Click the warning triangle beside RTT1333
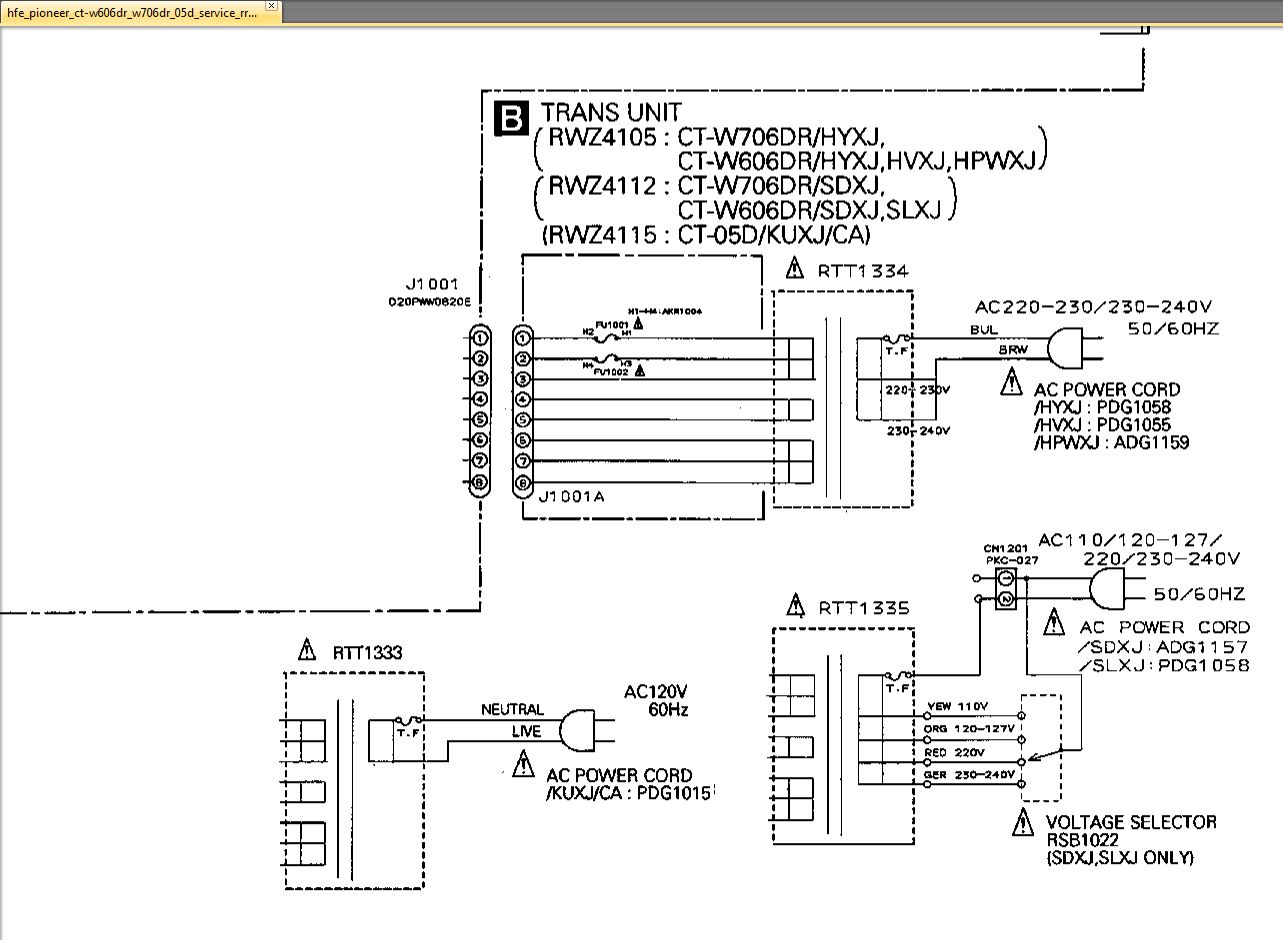1283x940 pixels. (x=307, y=651)
